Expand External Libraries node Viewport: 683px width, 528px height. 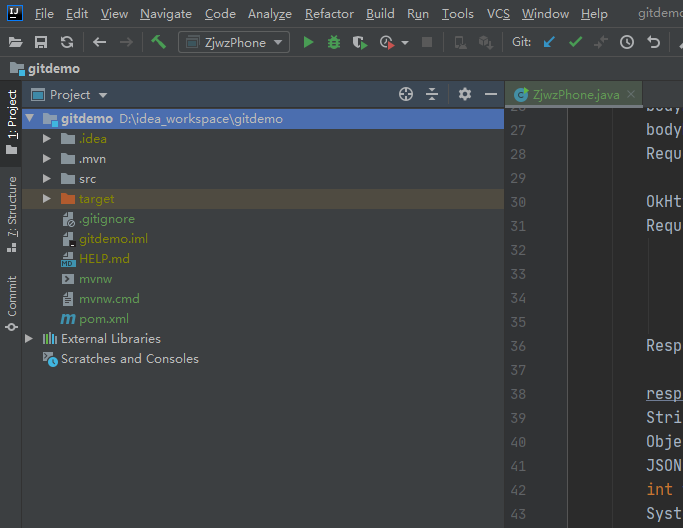(x=29, y=338)
